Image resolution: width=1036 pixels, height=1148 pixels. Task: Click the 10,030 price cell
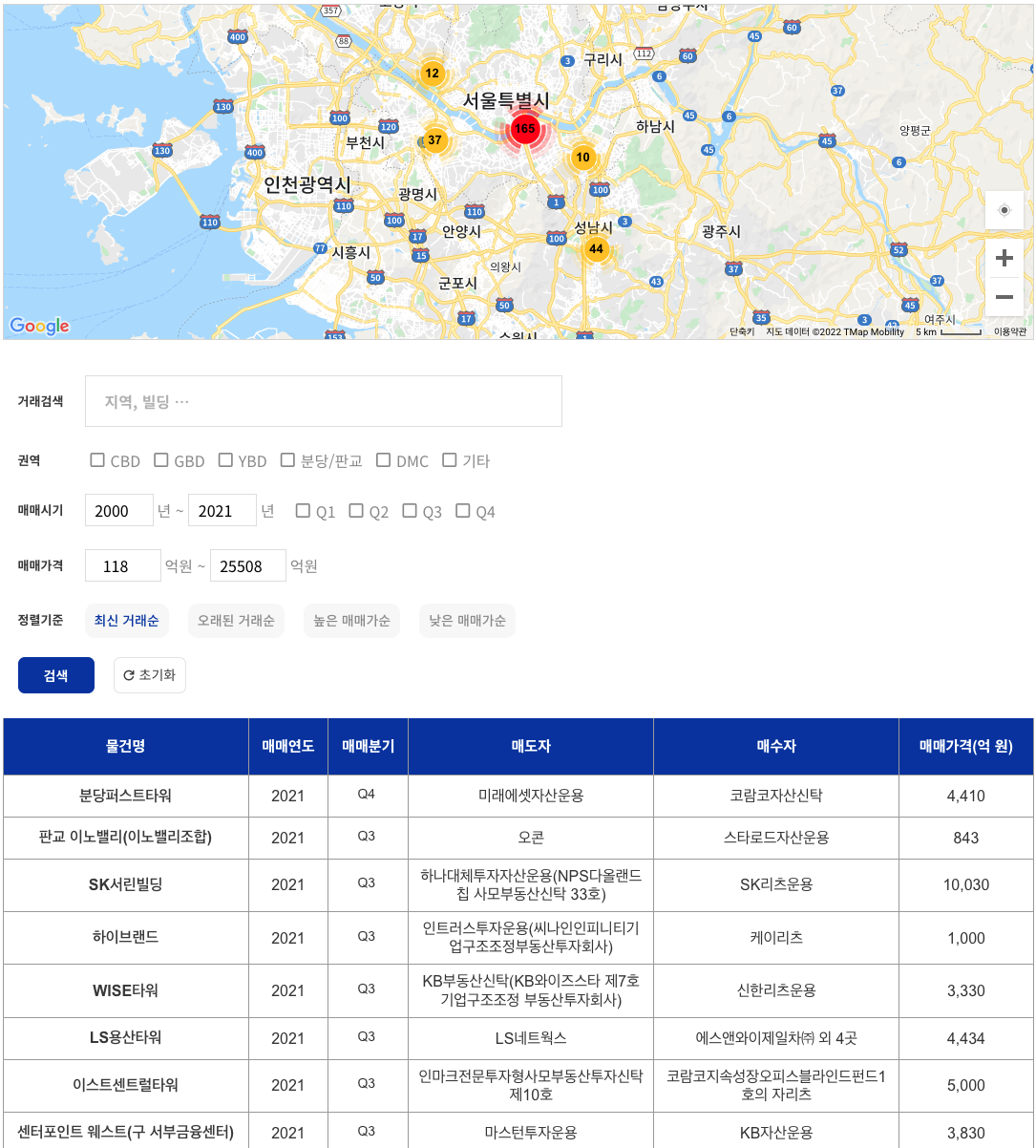(966, 884)
